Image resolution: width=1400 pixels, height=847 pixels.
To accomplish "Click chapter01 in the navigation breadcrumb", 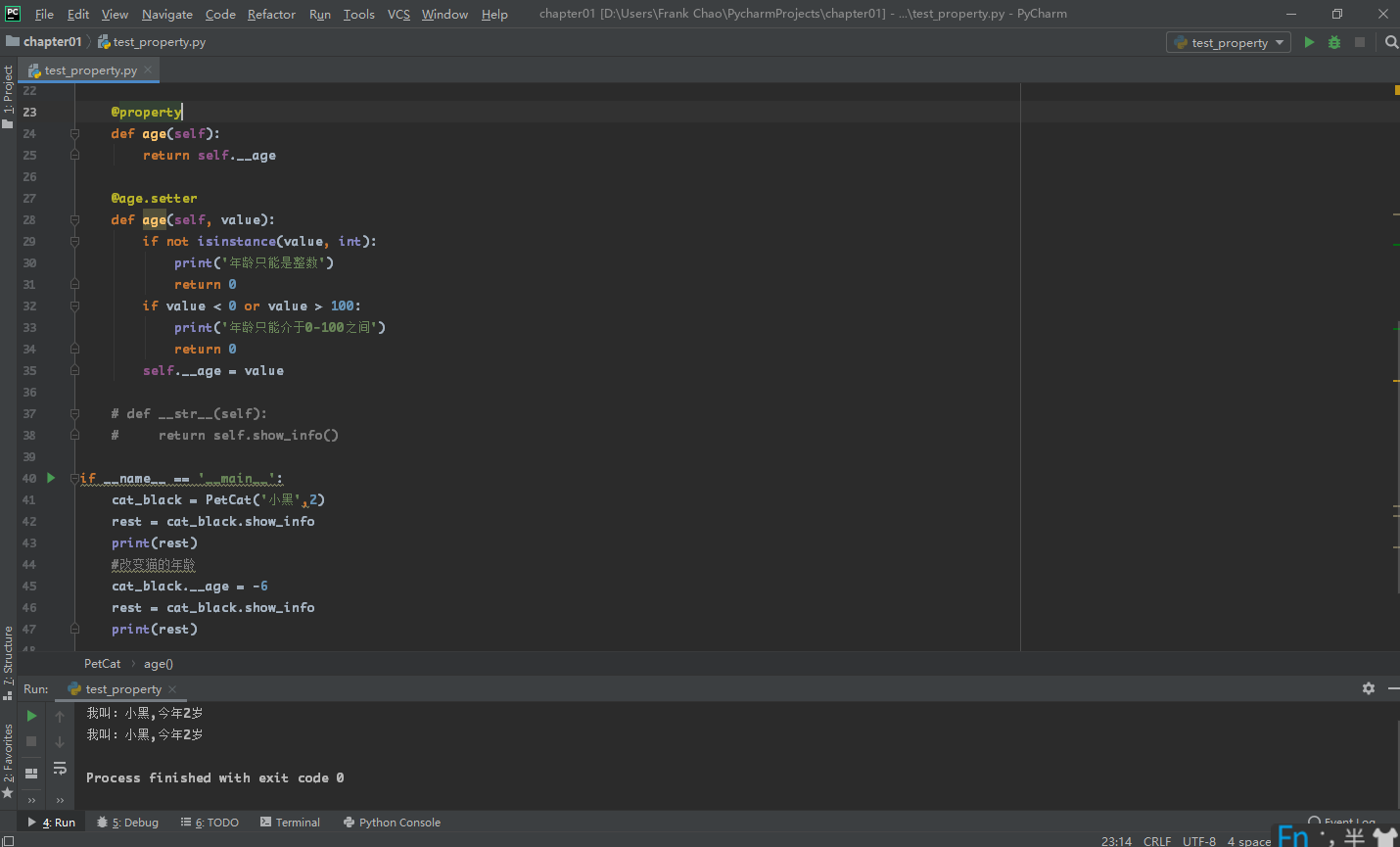I will point(52,41).
